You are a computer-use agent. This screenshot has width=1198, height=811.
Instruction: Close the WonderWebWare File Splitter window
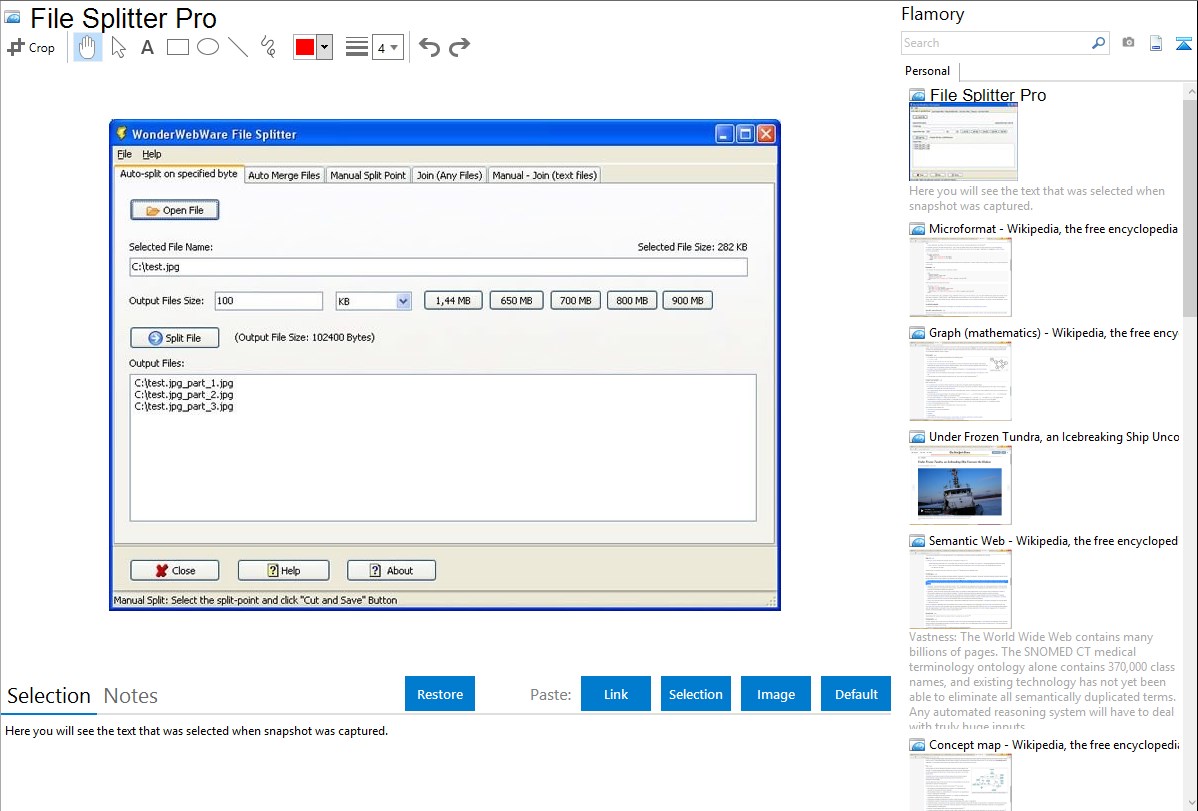coord(766,135)
